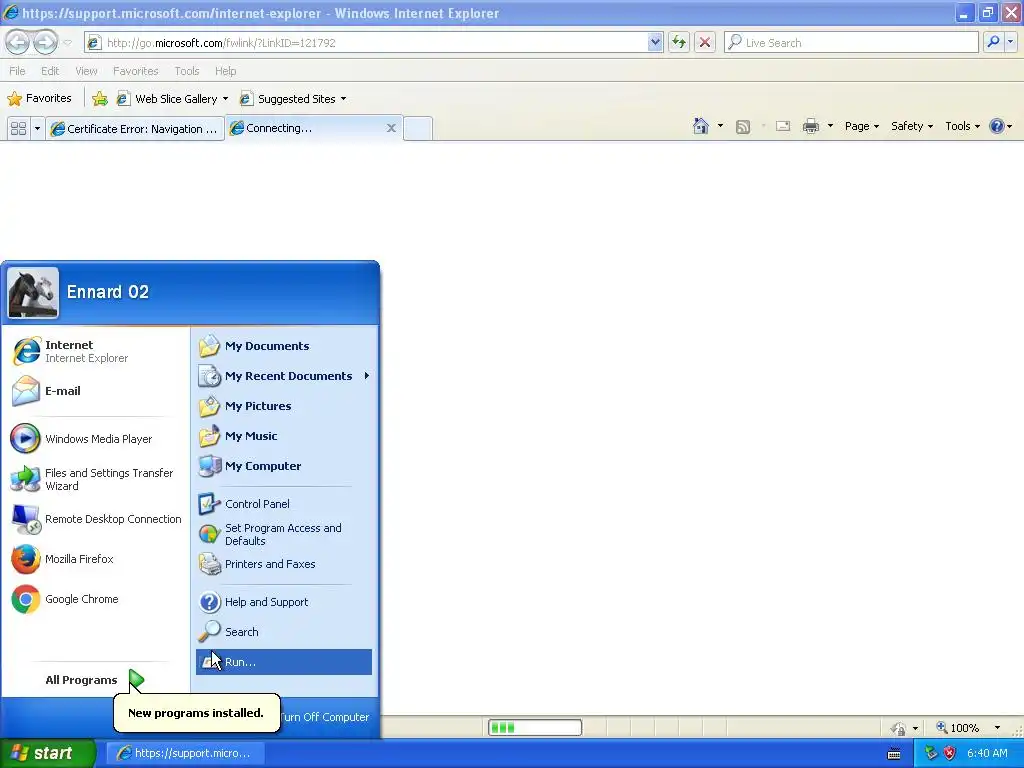Viewport: 1024px width, 768px height.
Task: Open the tab list dropdown arrow
Action: [x=37, y=129]
